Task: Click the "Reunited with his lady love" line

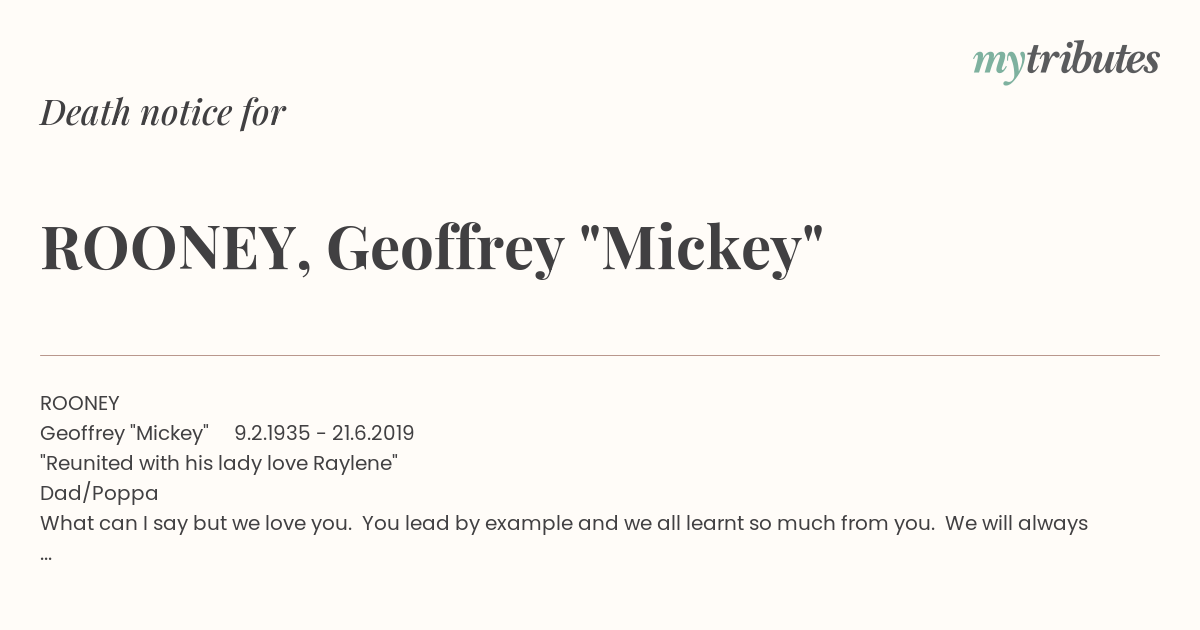Action: (175, 463)
